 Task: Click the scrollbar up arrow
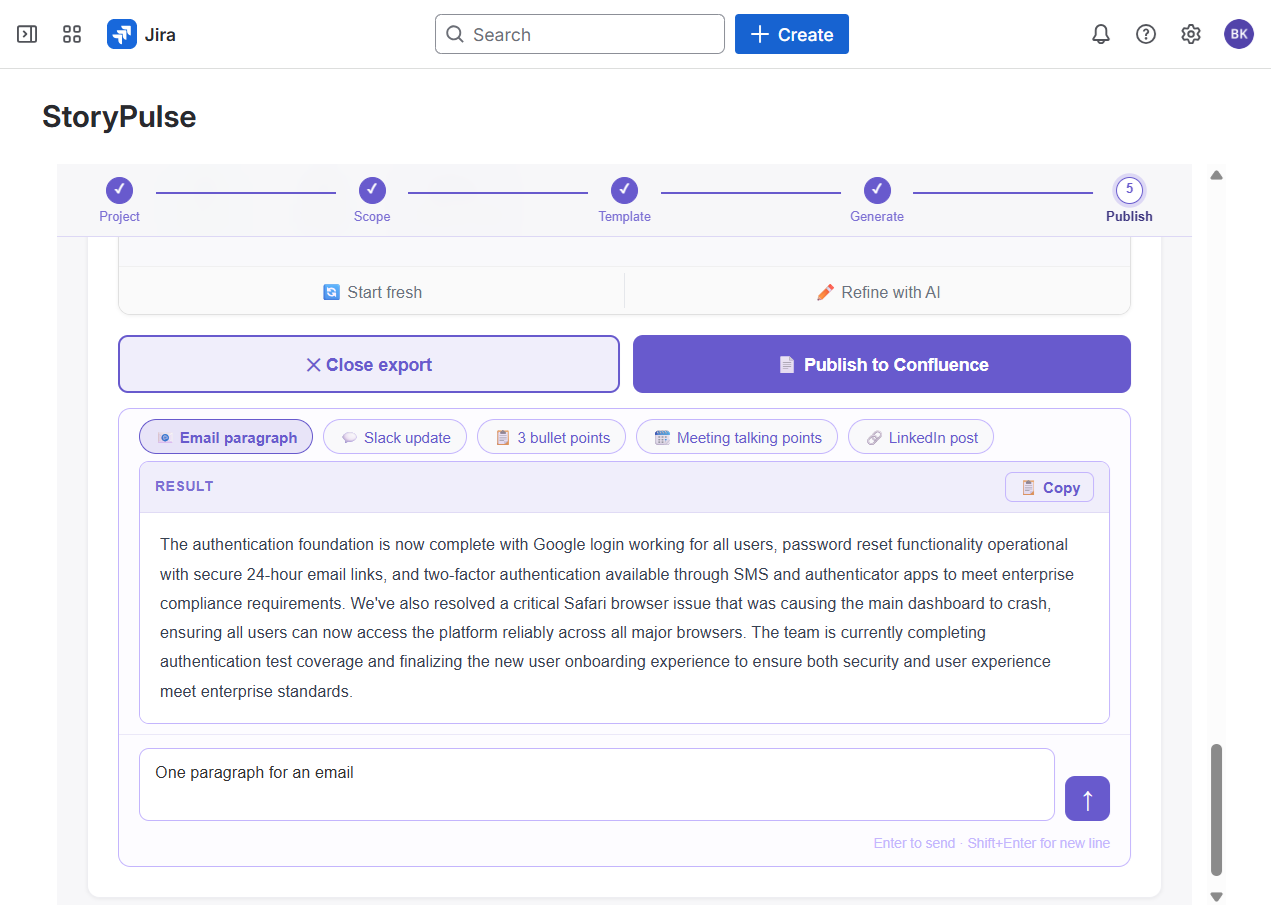(1217, 175)
